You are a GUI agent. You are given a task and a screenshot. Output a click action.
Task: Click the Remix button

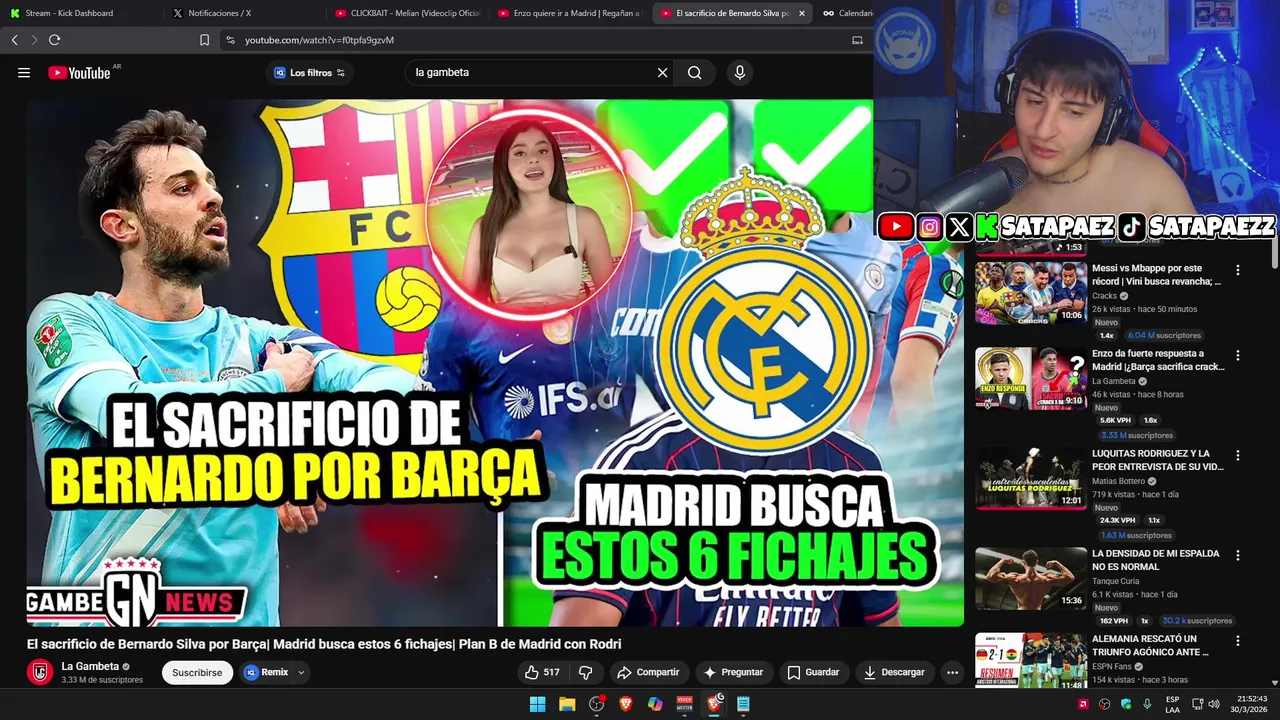click(267, 672)
